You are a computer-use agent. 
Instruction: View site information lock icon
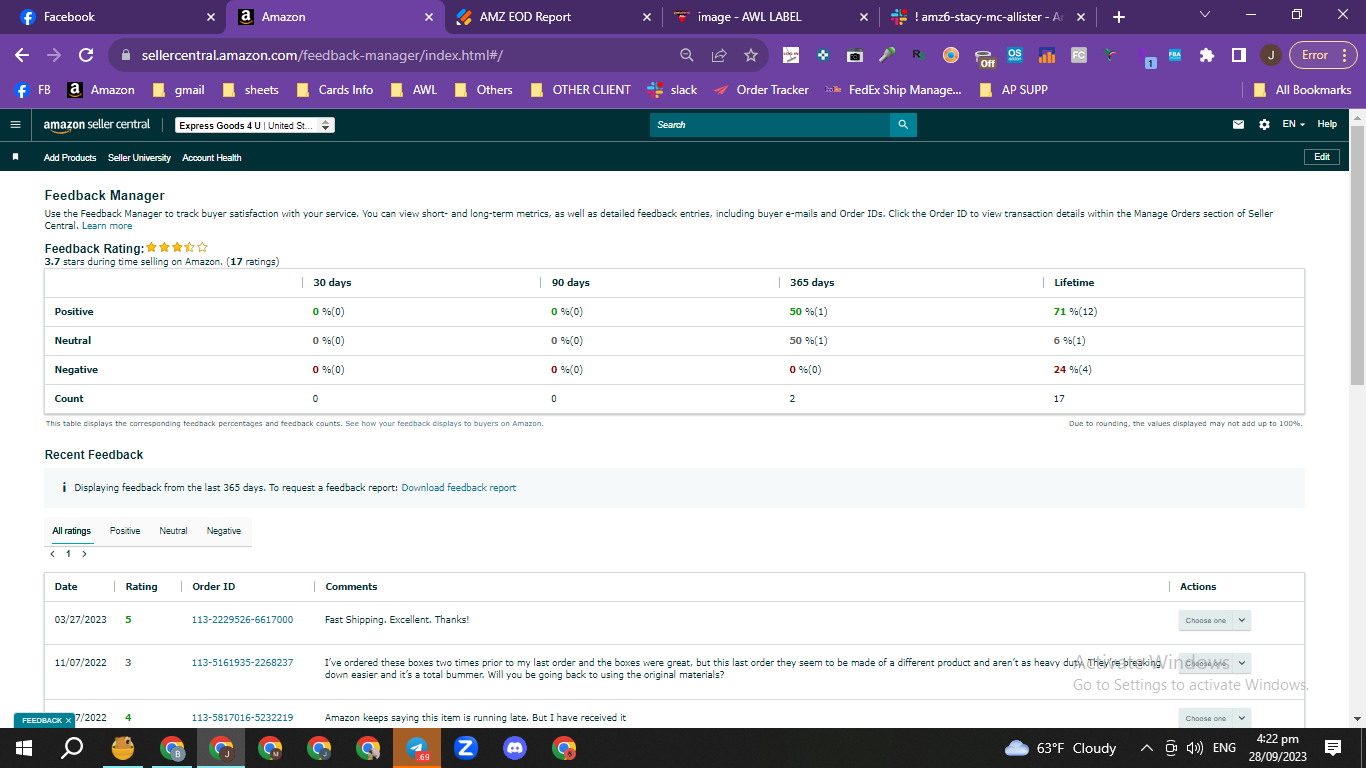(x=125, y=55)
